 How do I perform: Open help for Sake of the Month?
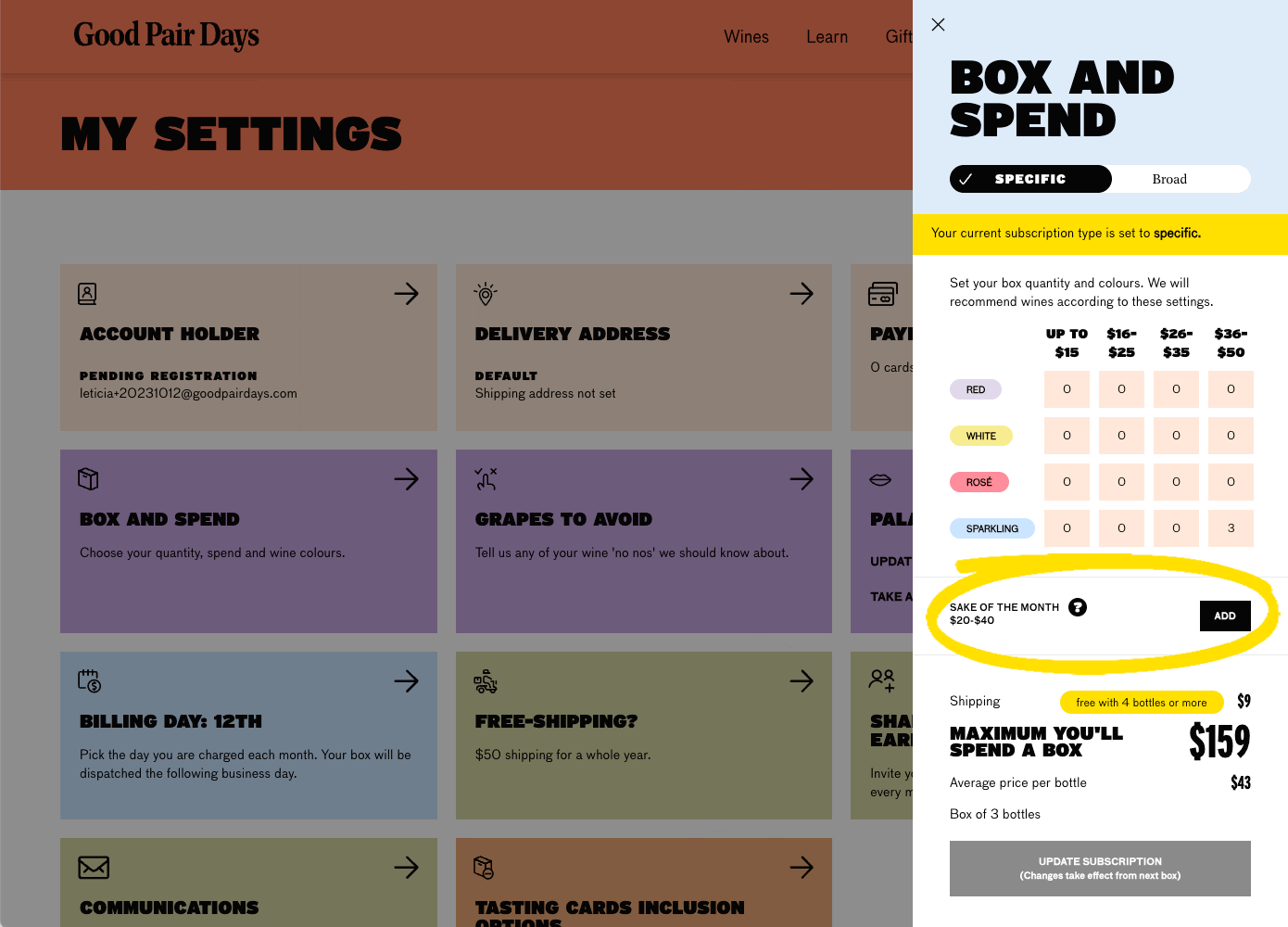coord(1078,607)
